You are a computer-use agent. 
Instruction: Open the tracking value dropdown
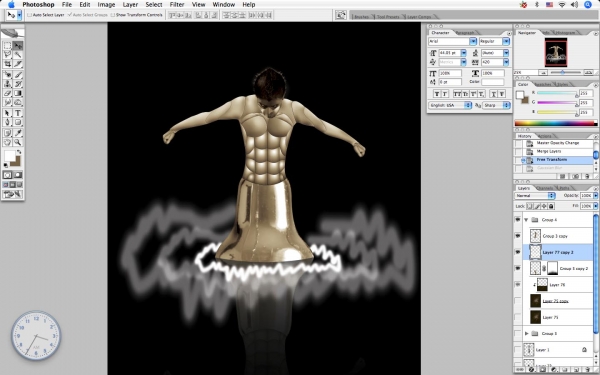(506, 62)
